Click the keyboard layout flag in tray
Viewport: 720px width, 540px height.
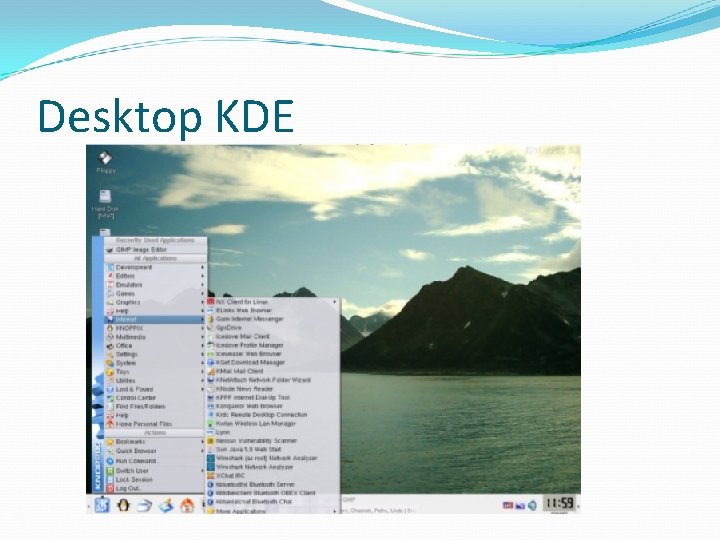[508, 505]
